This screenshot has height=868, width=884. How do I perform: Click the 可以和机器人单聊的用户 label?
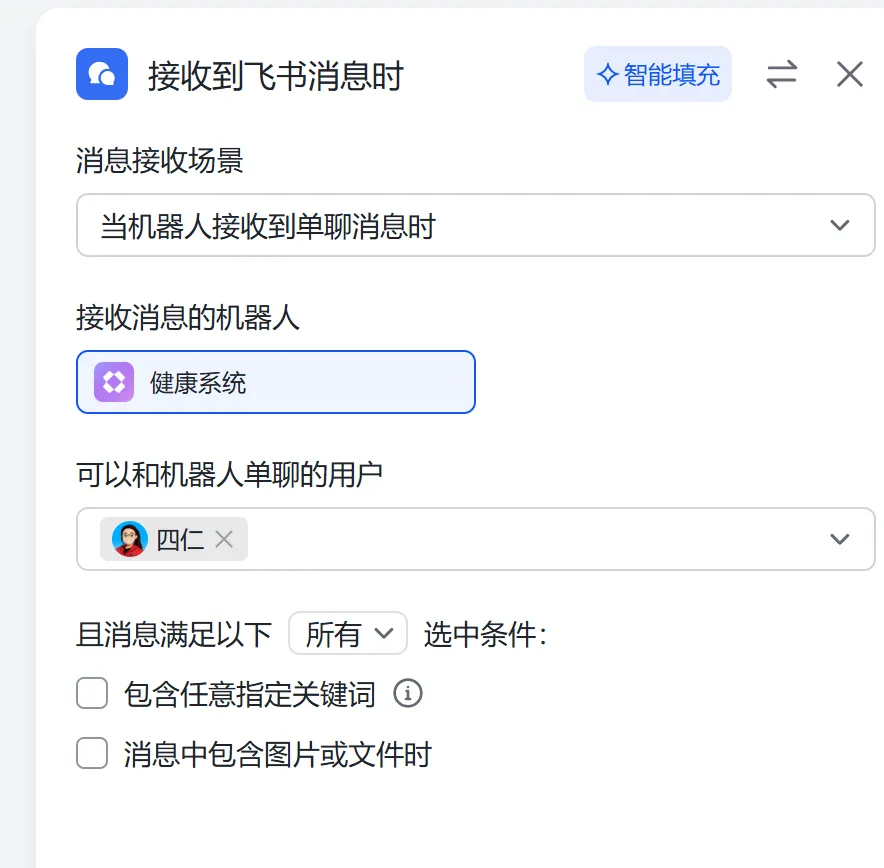[x=230, y=475]
